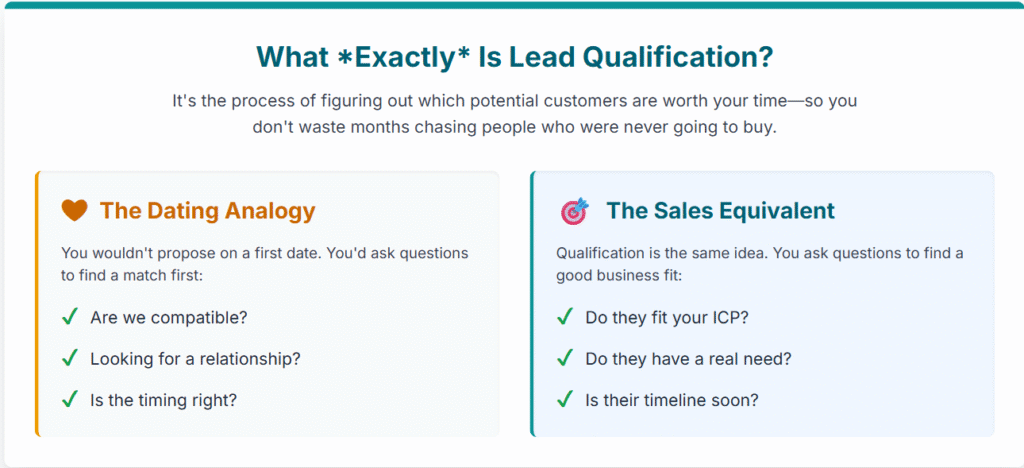1024x468 pixels.
Task: Click the intro paragraph under the main title
Action: pos(514,114)
